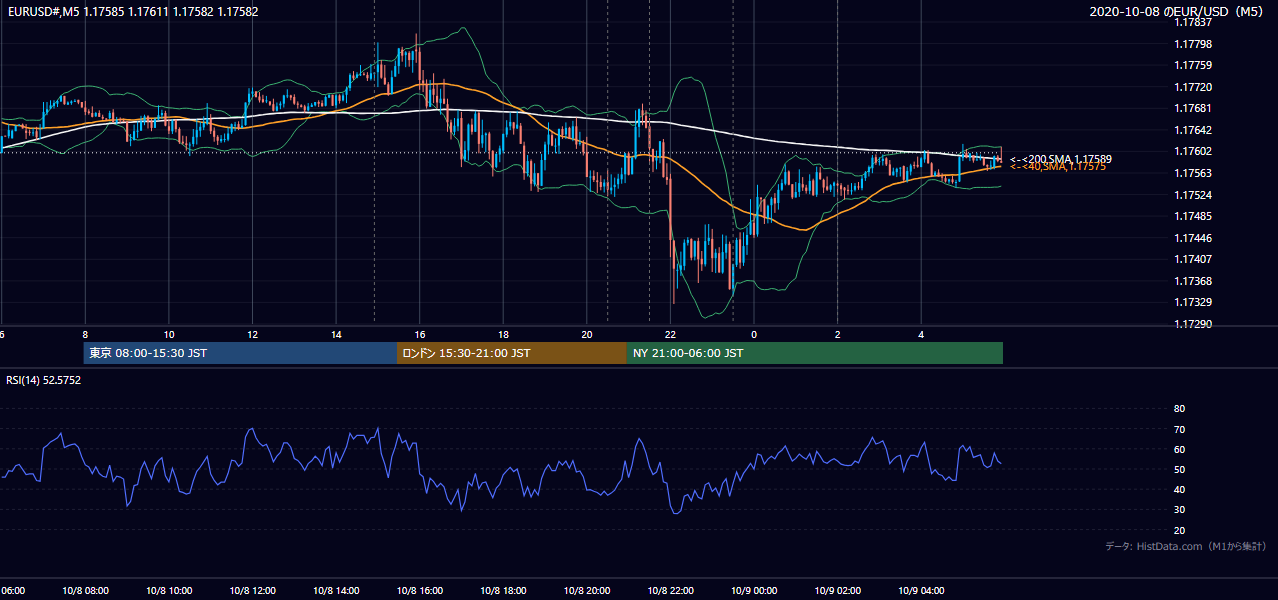Click hour label 22 under price chart
1278x600 pixels.
pos(670,334)
